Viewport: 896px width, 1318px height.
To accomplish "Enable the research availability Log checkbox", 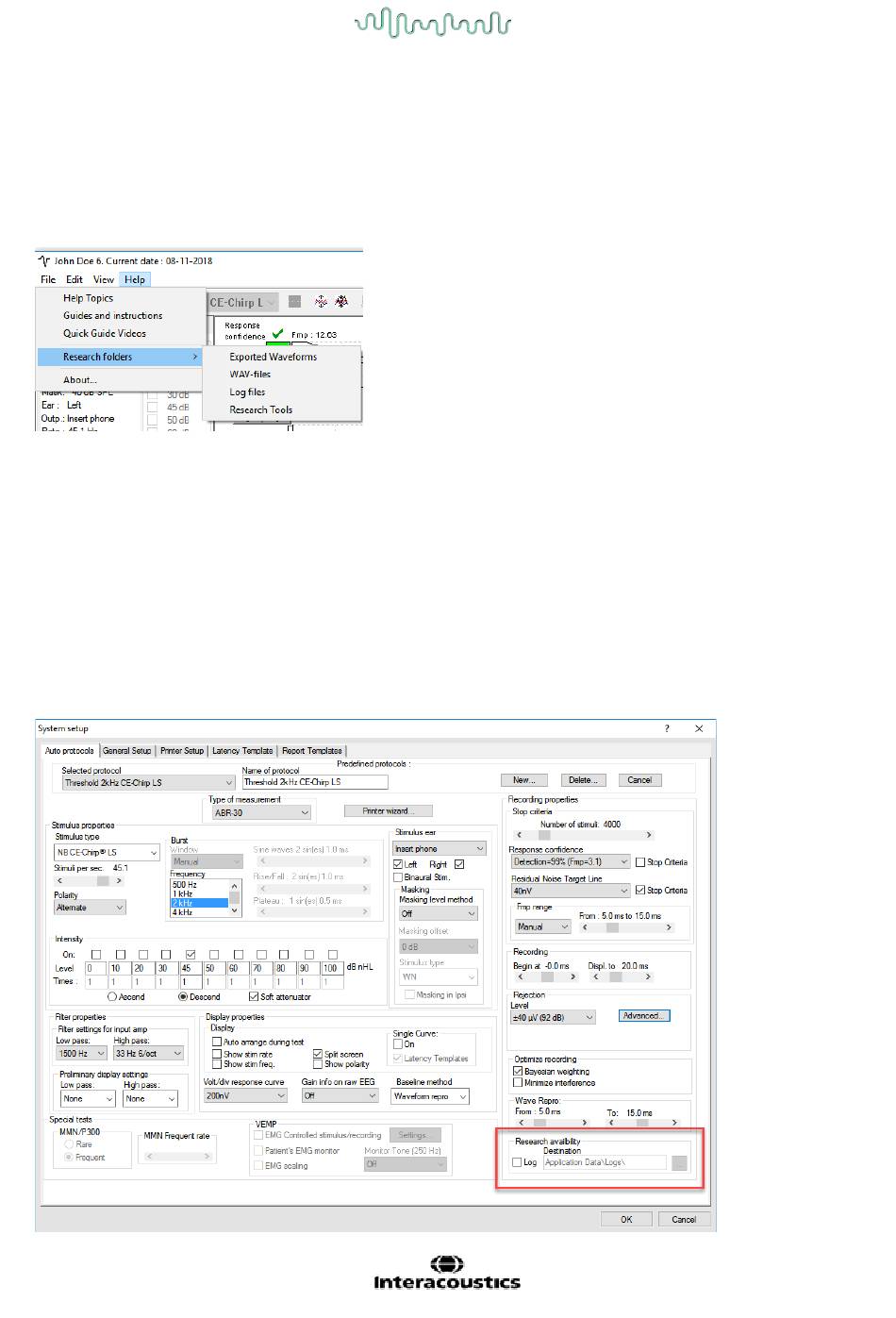I will [x=517, y=1162].
